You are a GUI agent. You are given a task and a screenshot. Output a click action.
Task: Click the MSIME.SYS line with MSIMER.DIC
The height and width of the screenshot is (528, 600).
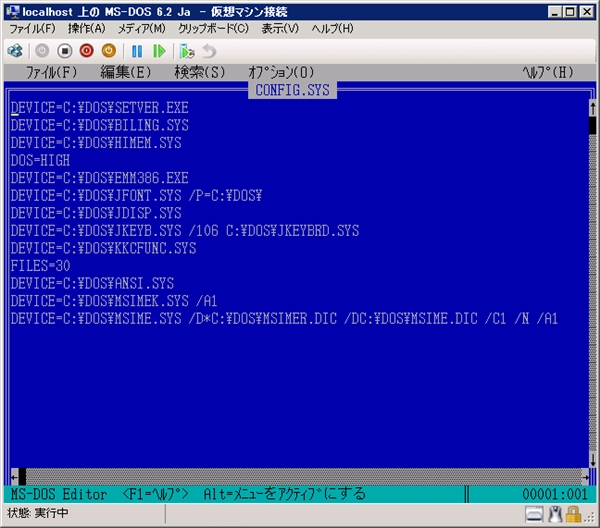pyautogui.click(x=284, y=319)
